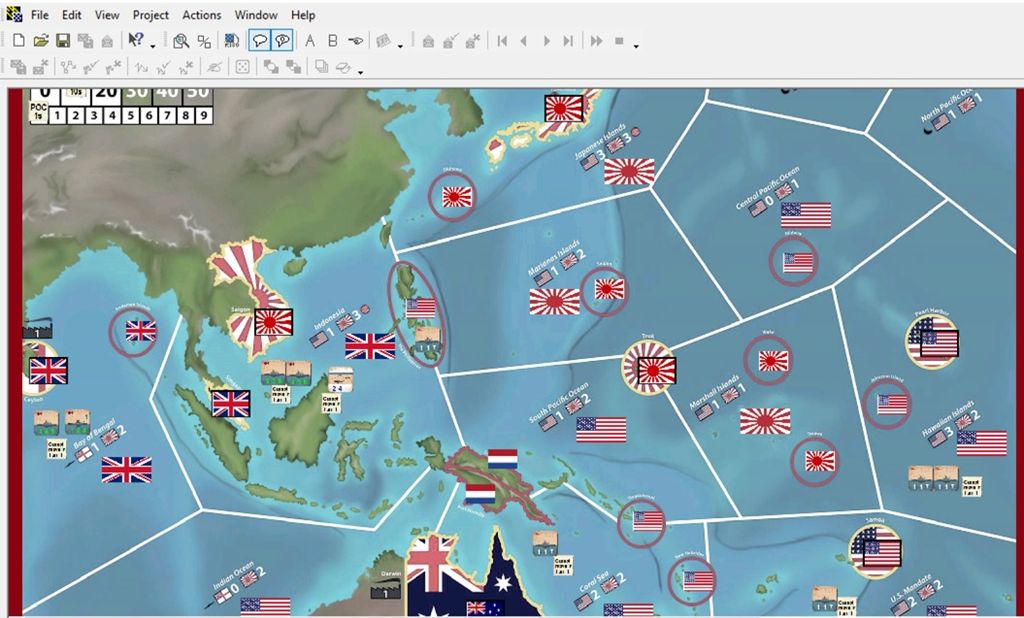
Task: Expand the overflow arrow after the help pointer
Action: click(153, 46)
